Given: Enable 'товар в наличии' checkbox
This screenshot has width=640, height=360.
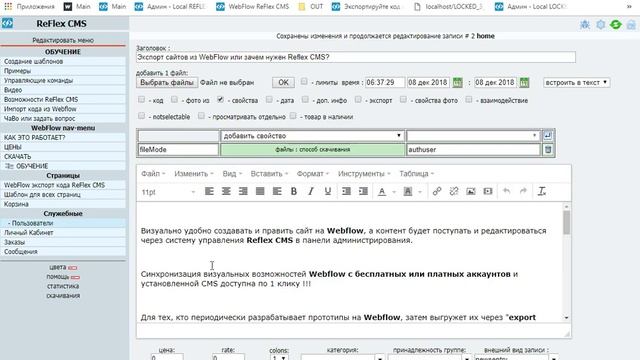Looking at the screenshot, I should coord(293,116).
